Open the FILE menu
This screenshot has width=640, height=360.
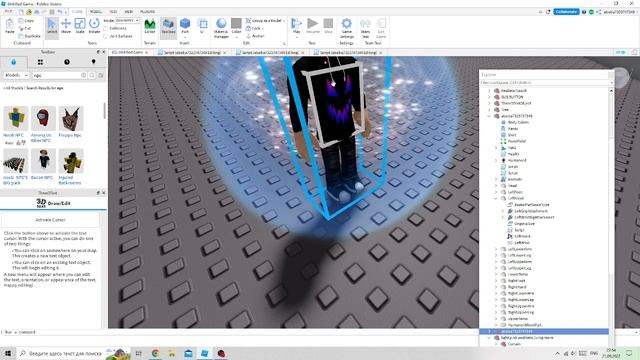pyautogui.click(x=9, y=11)
